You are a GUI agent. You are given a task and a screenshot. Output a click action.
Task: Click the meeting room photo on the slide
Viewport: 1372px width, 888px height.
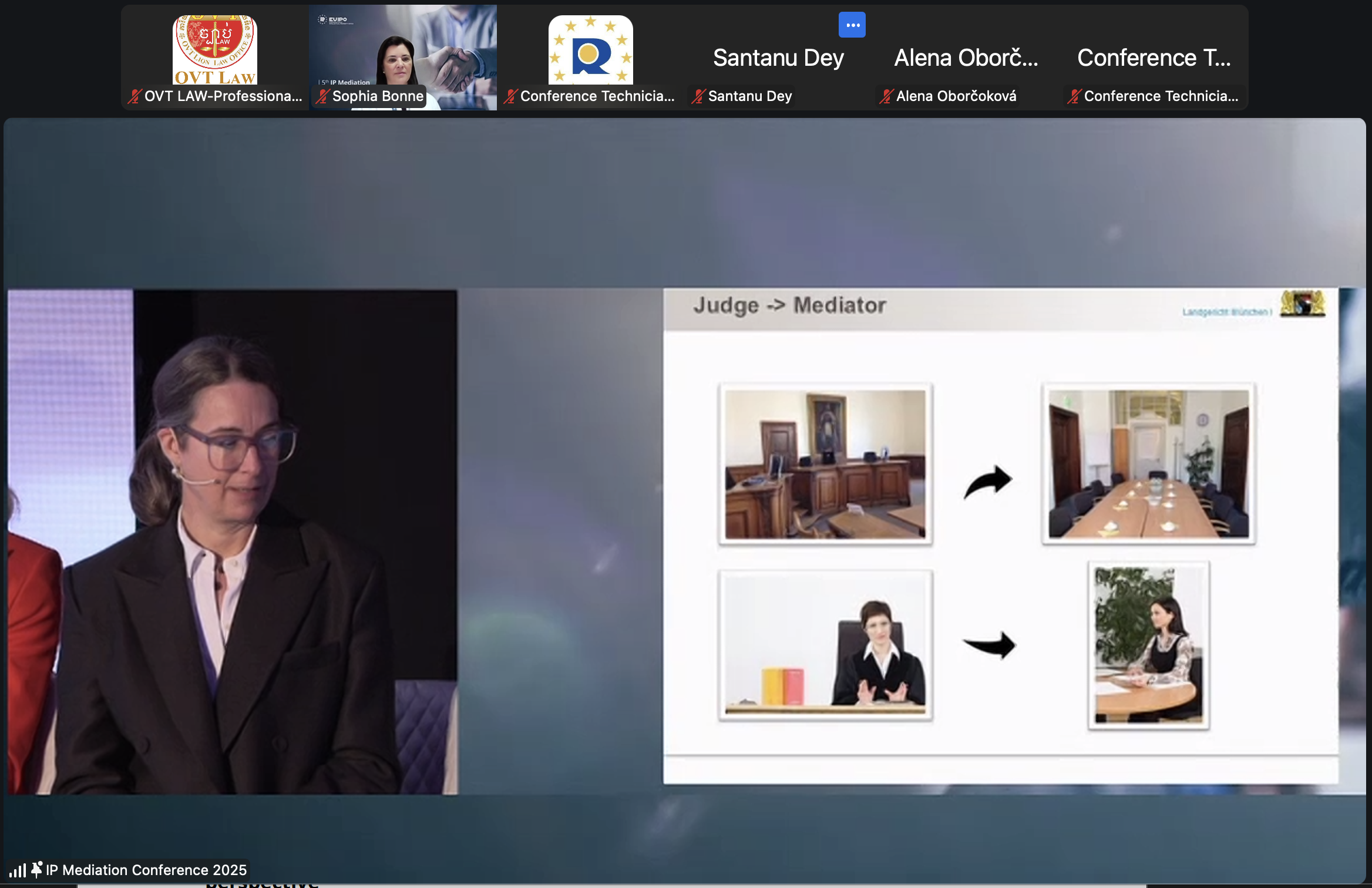tap(1148, 464)
